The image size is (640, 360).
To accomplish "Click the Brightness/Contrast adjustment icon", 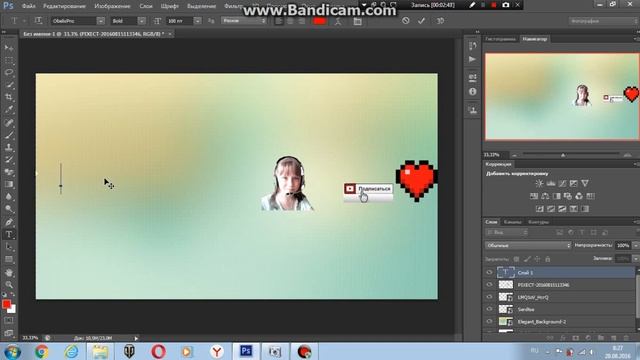I will point(539,183).
